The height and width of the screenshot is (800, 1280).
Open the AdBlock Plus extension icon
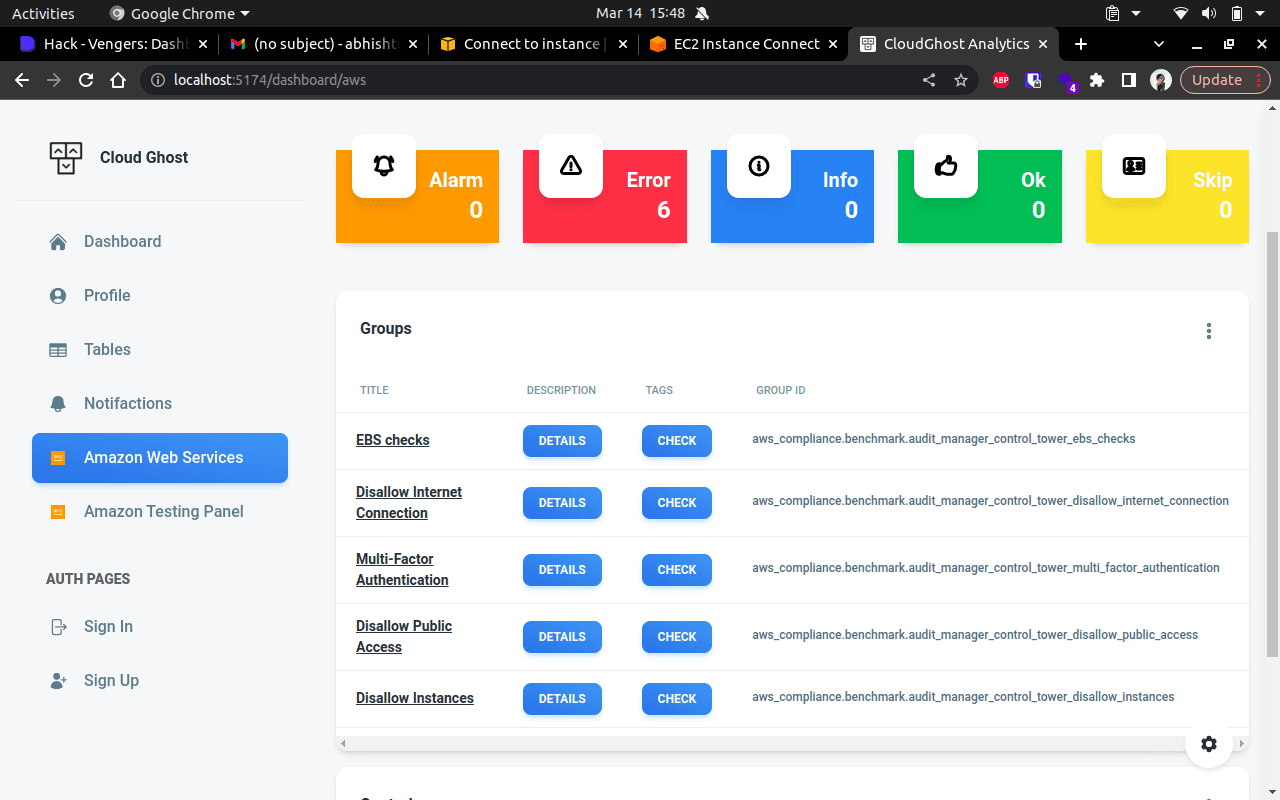[x=1001, y=80]
